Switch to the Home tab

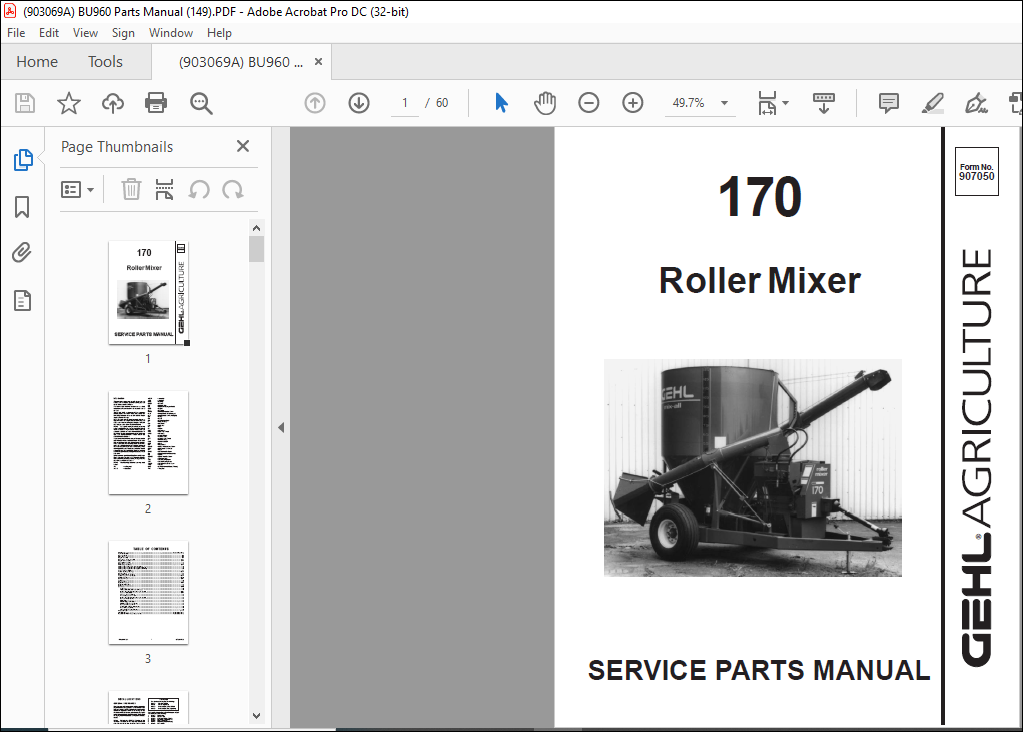37,62
